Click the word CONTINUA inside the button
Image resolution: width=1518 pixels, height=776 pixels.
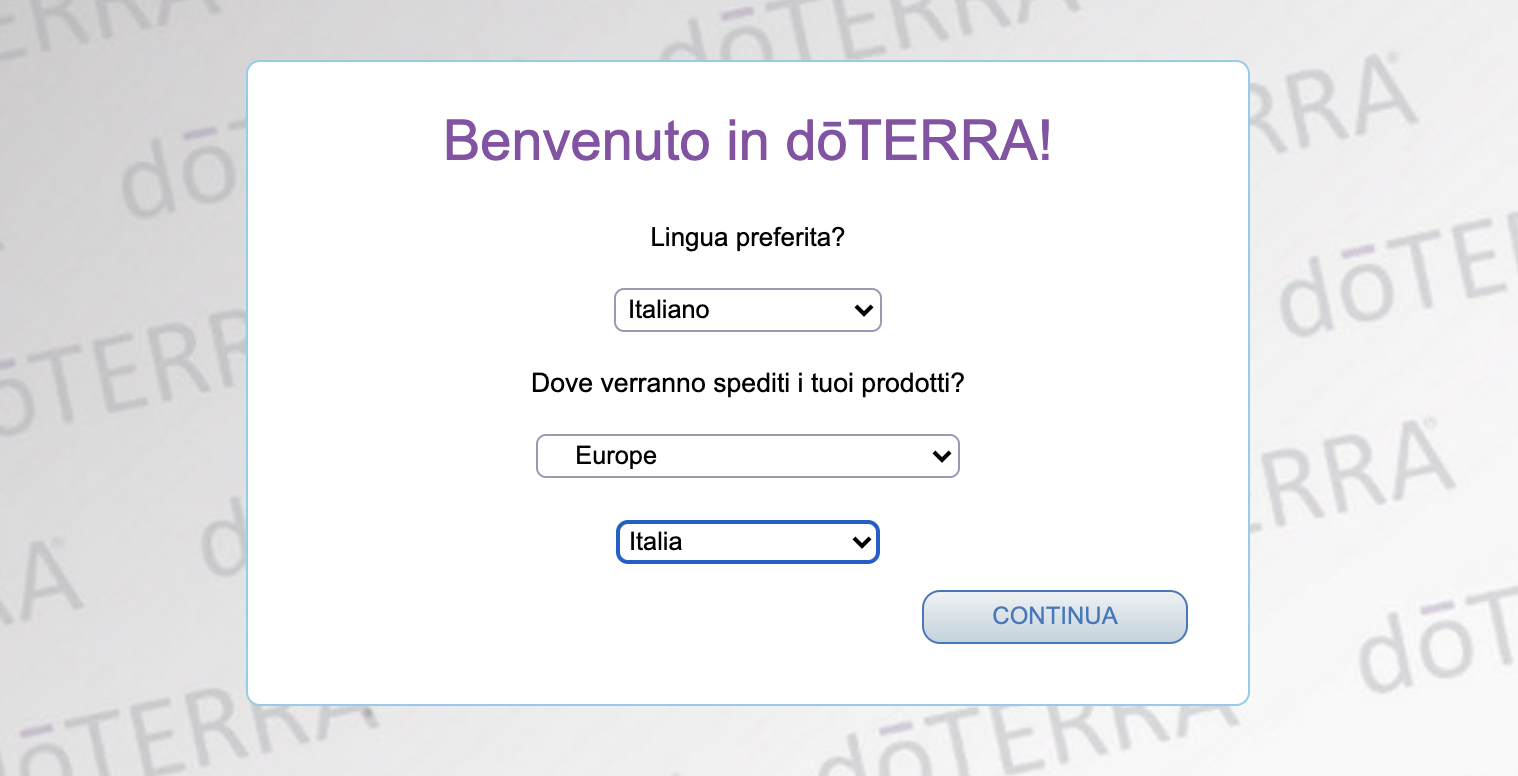(1055, 616)
